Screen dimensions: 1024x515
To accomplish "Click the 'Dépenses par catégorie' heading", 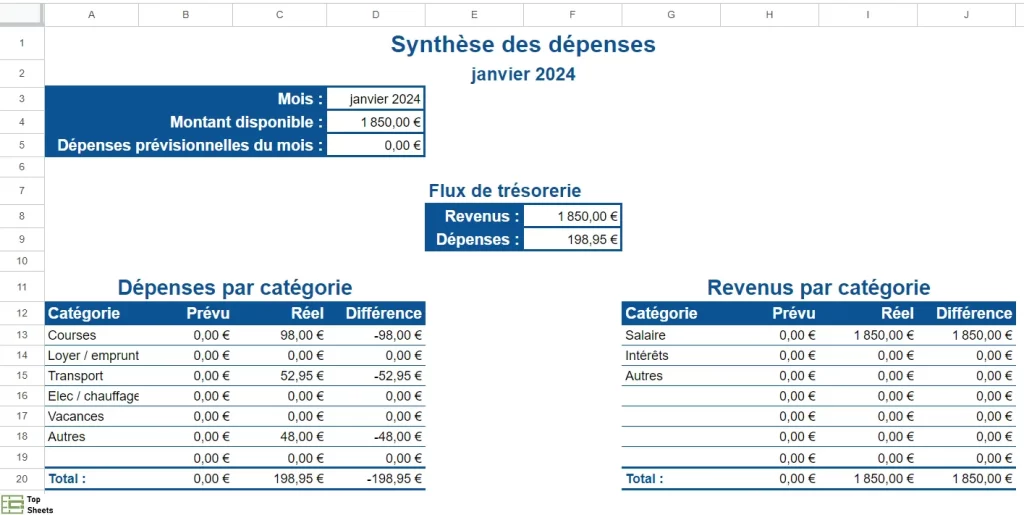I will click(x=235, y=287).
